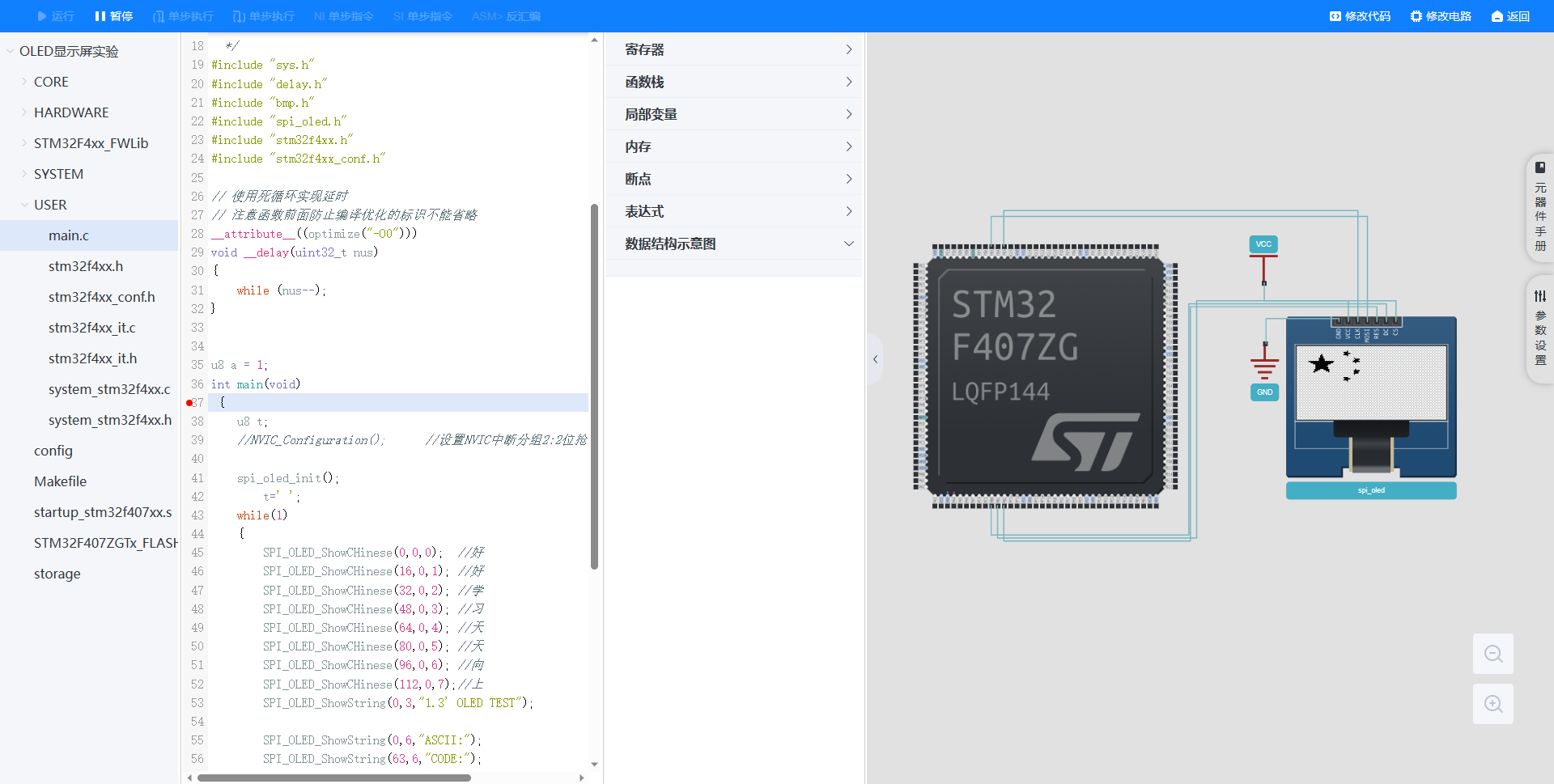Screen dimensions: 1554x784
Task: Click the VCC power symbol
Action: click(1263, 244)
